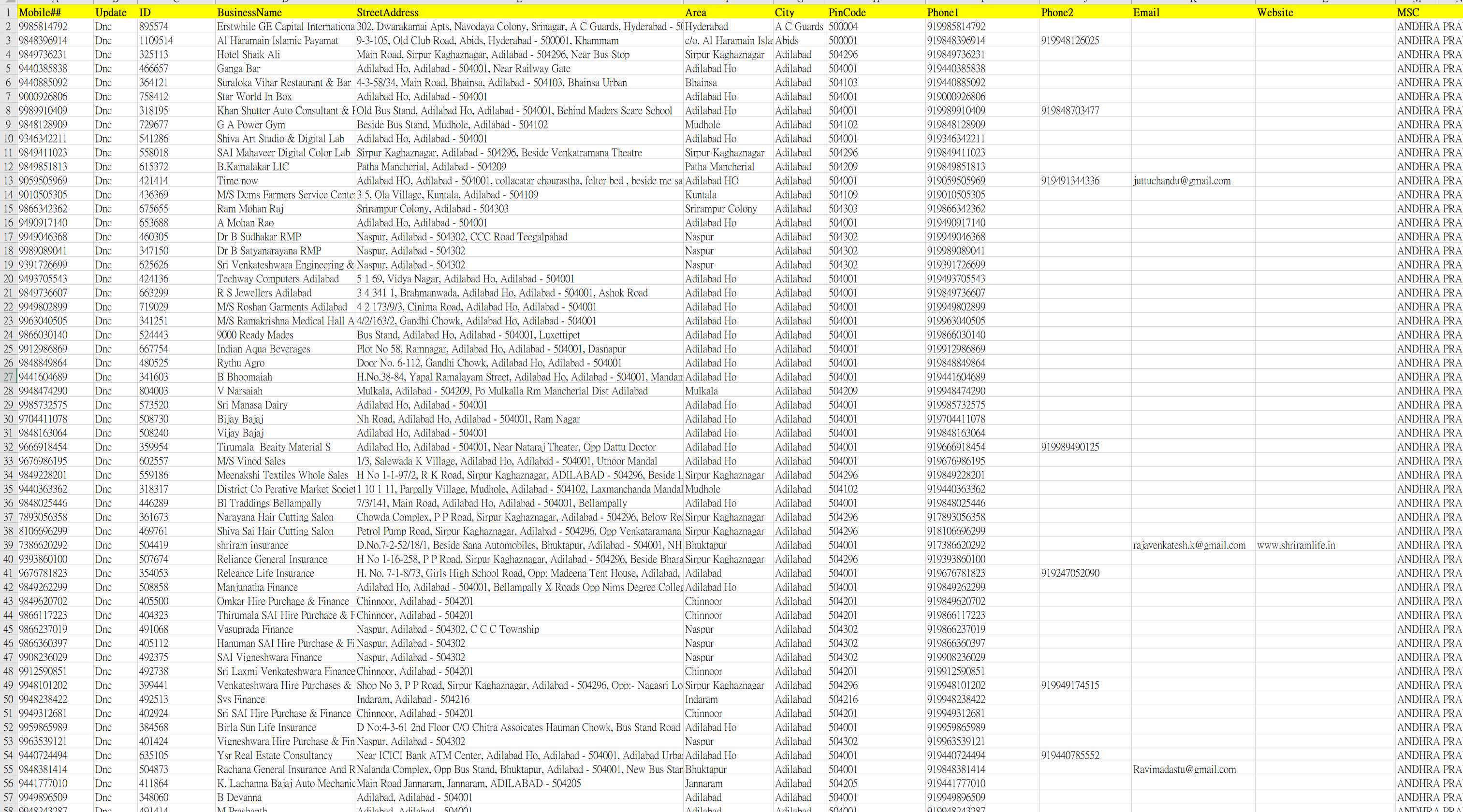The image size is (1463, 812).
Task: Click the Phone2 header cell
Action: (1085, 12)
